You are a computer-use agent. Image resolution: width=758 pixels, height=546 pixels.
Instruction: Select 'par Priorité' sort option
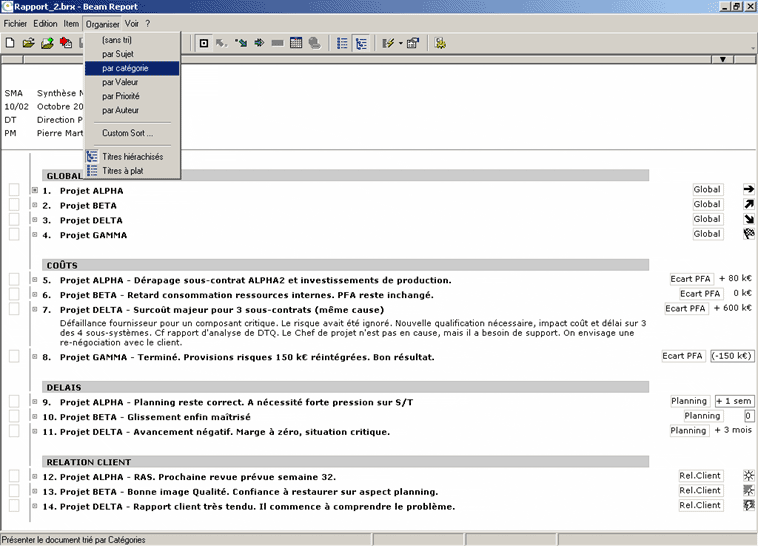pos(120,96)
